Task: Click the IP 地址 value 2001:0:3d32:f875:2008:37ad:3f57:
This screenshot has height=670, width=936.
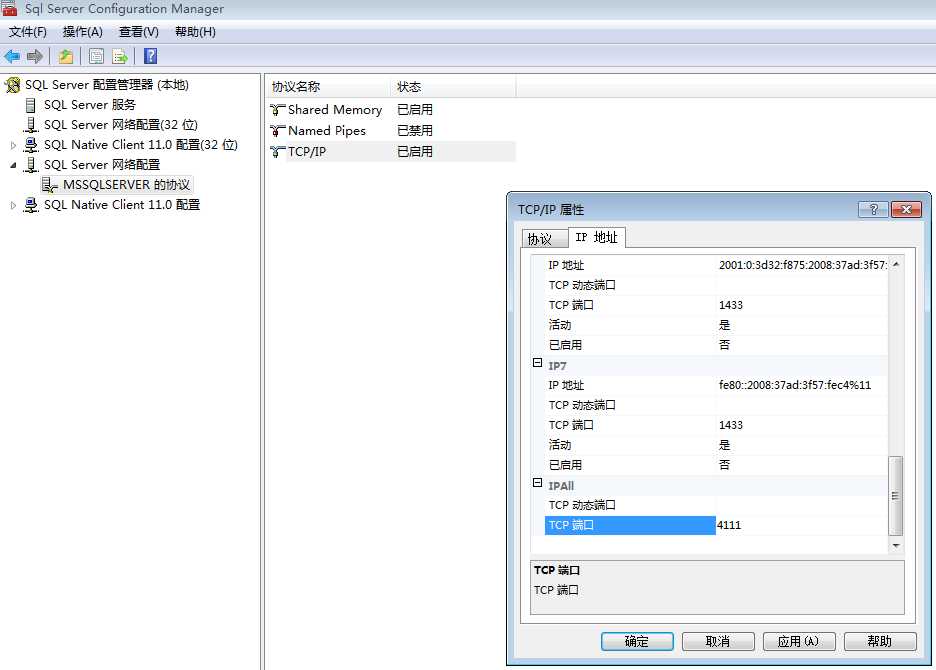Action: click(802, 266)
